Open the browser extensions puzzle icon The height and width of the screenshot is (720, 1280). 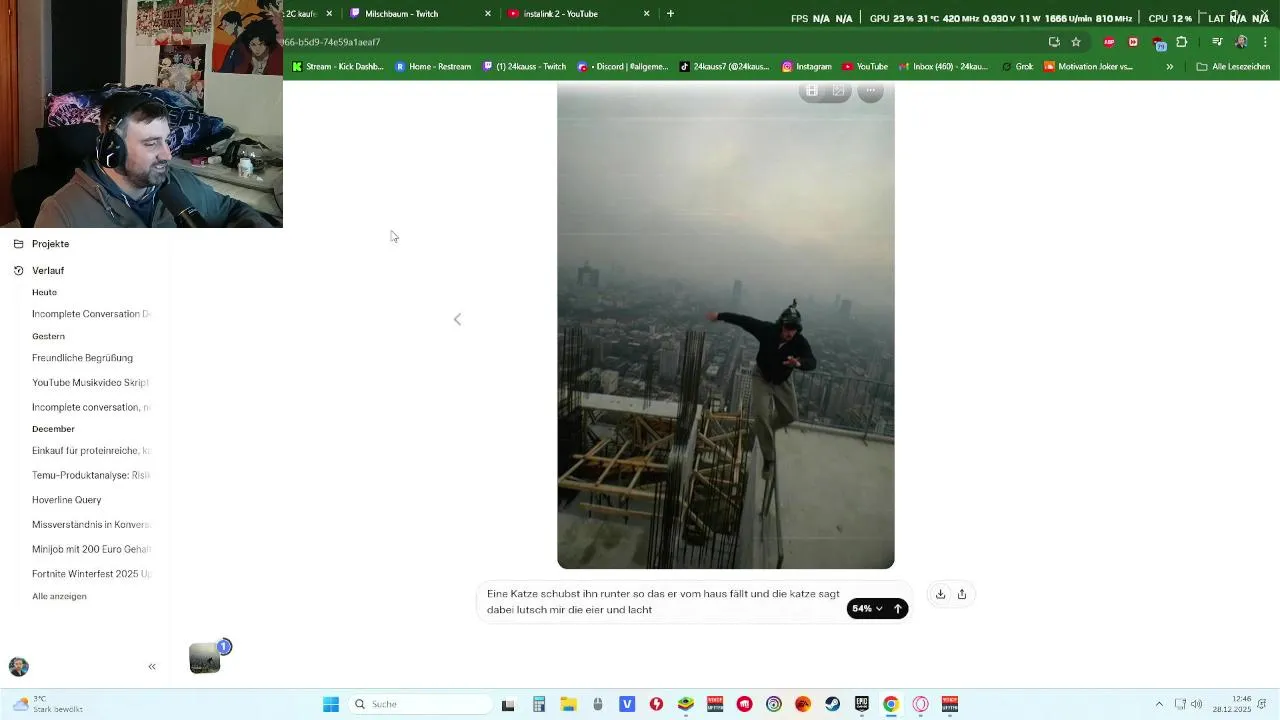(x=1182, y=42)
